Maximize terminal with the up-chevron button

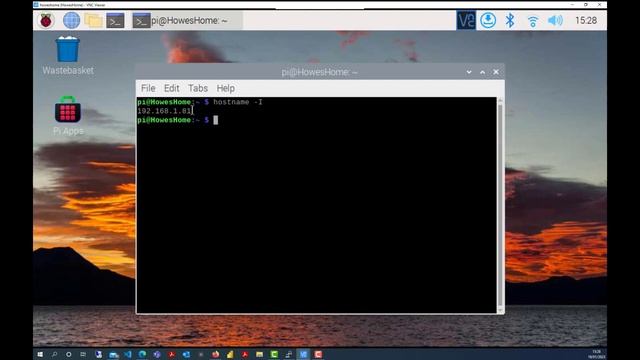[482, 72]
